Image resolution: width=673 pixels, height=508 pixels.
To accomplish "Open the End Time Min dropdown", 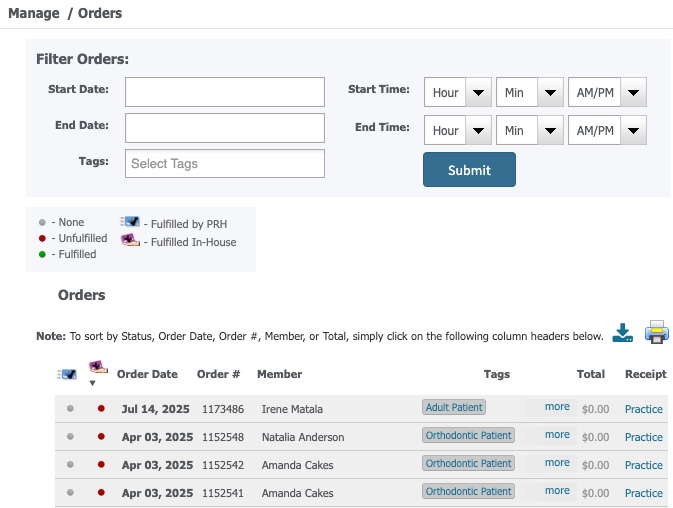I will tap(530, 130).
